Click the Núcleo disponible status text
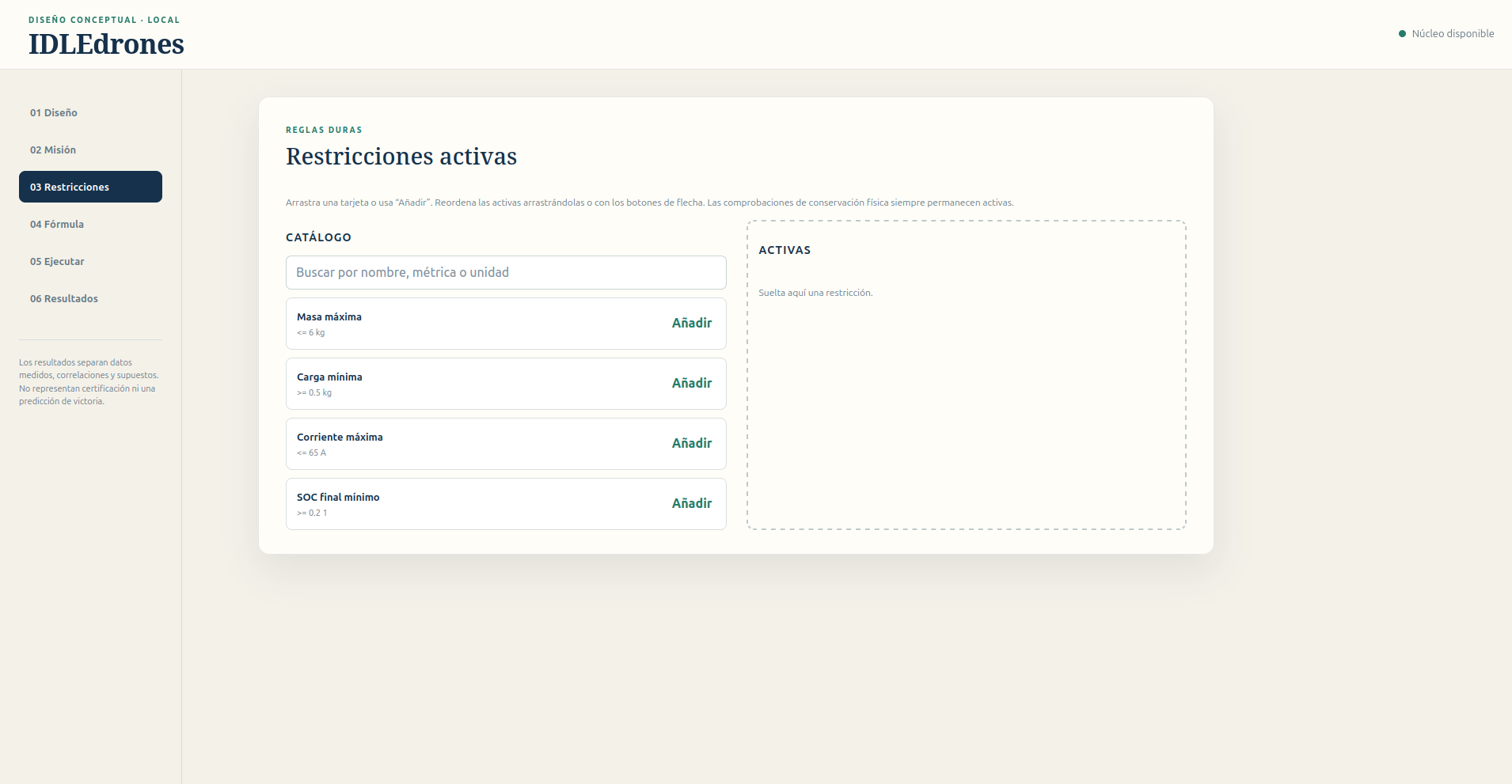The width and height of the screenshot is (1512, 784). point(1453,33)
